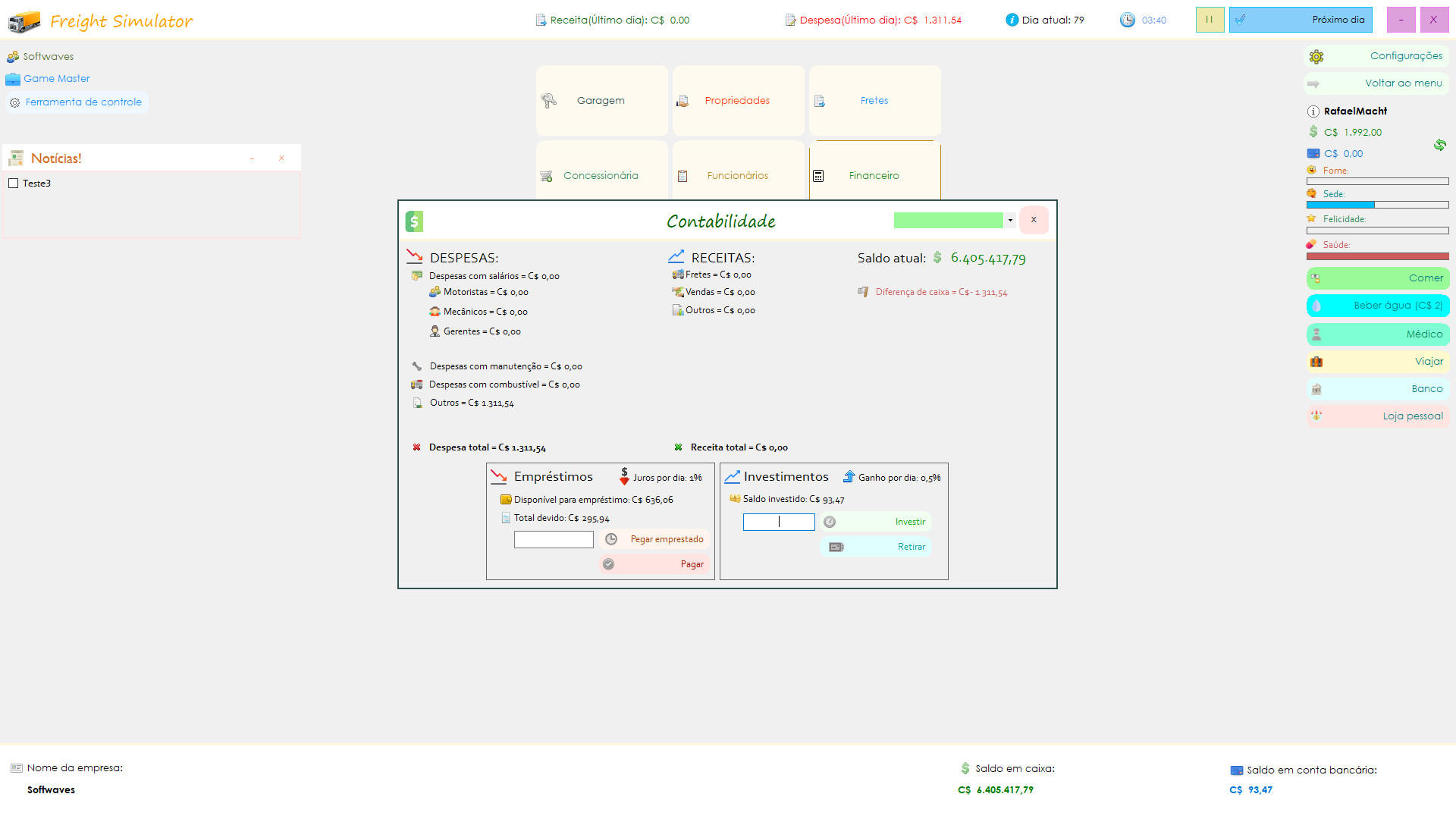1456x819 pixels.
Task: Pause the game with the yellow pause button
Action: click(1210, 20)
